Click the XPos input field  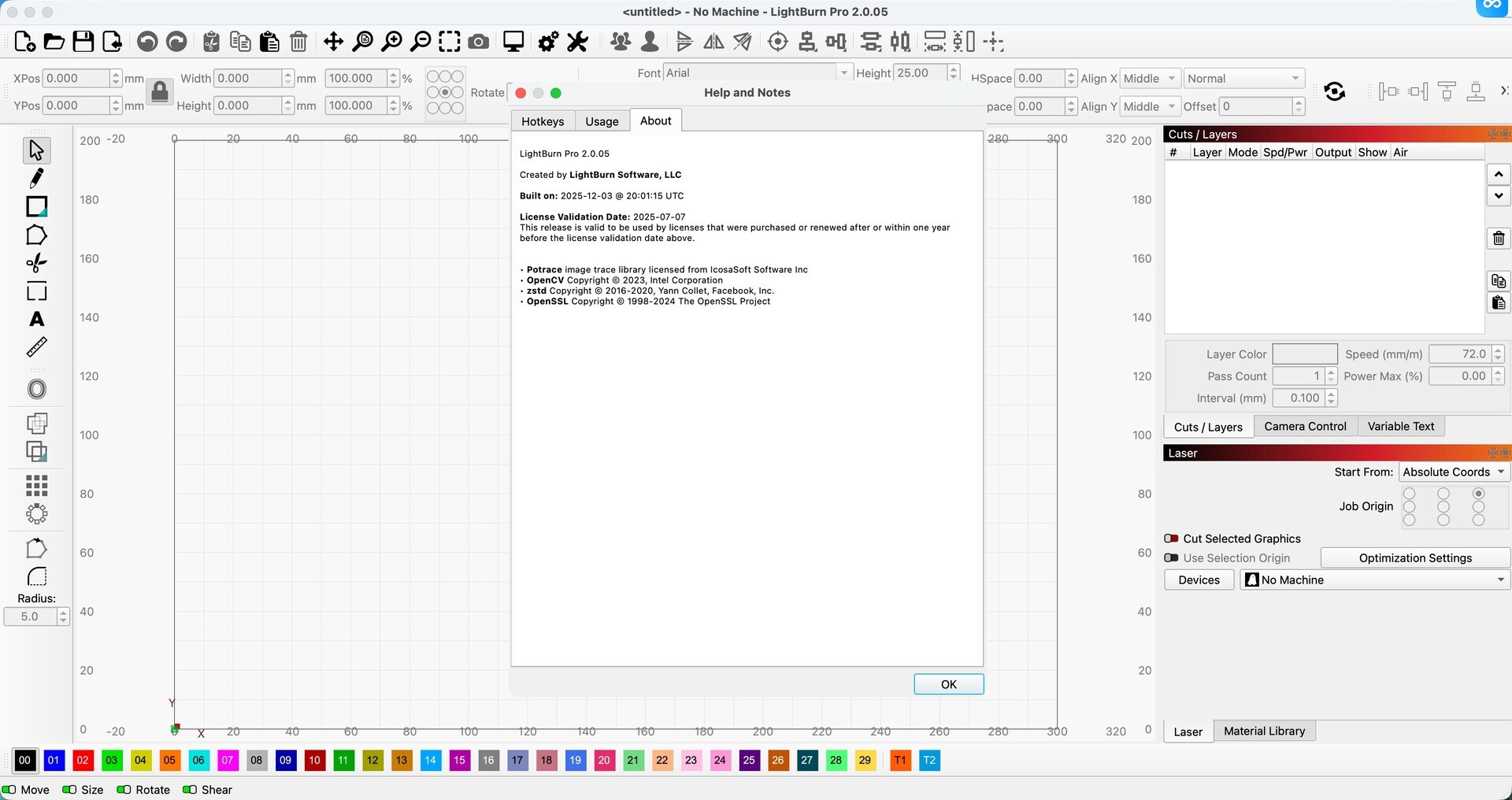point(76,79)
